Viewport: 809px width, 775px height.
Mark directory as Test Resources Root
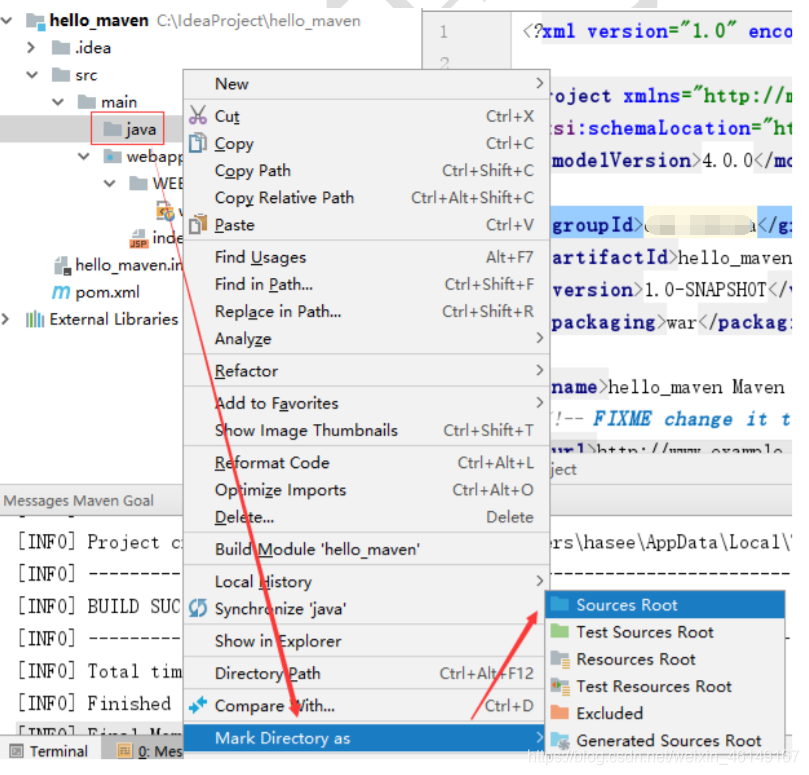click(665, 686)
